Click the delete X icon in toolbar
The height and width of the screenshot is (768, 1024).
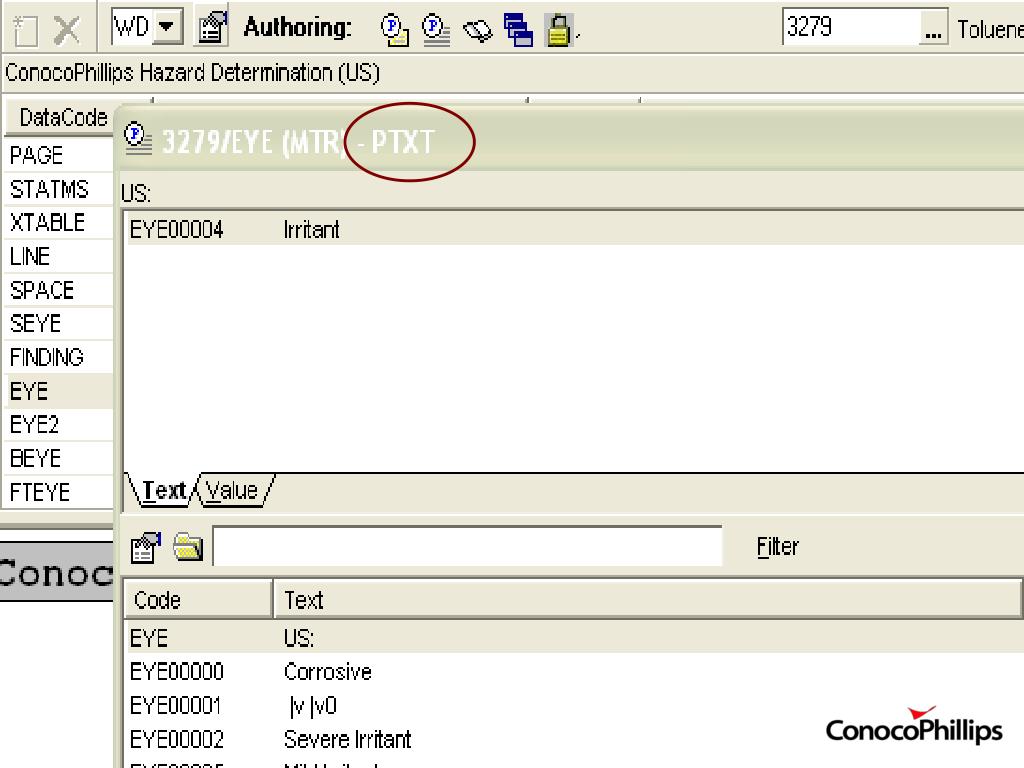point(67,29)
